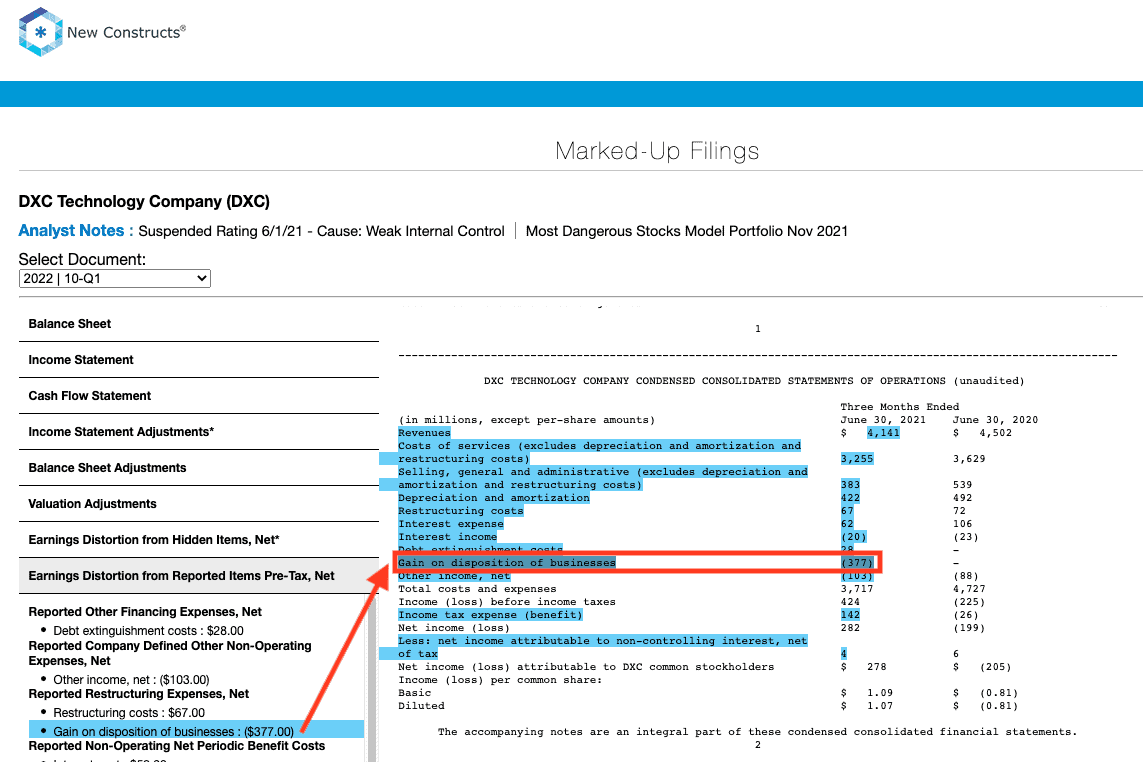Viewport: 1143px width, 762px height.
Task: Click the Analyst Notes link
Action: click(76, 231)
